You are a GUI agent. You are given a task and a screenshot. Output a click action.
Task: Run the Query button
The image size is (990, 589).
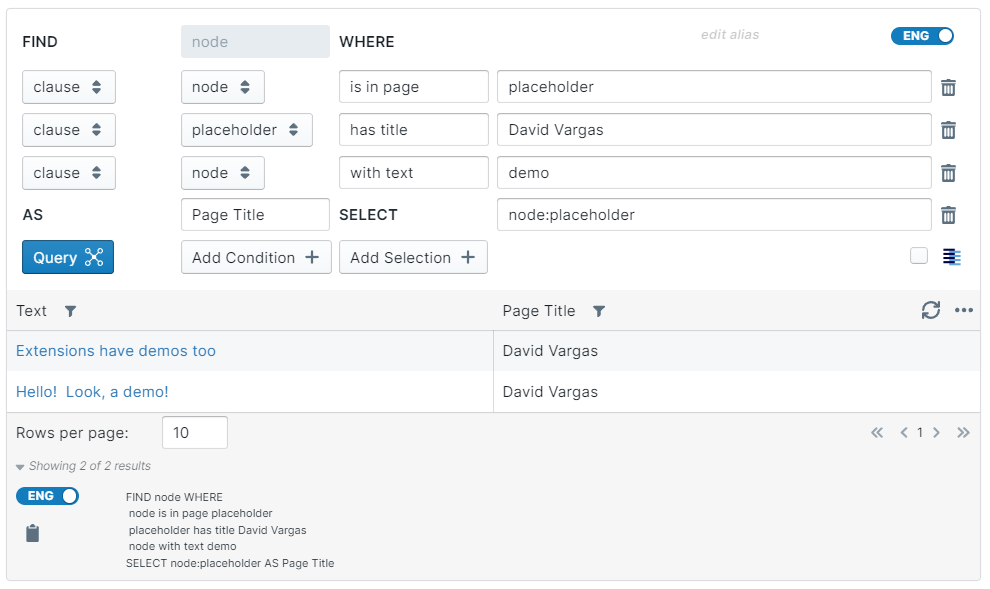coord(68,257)
